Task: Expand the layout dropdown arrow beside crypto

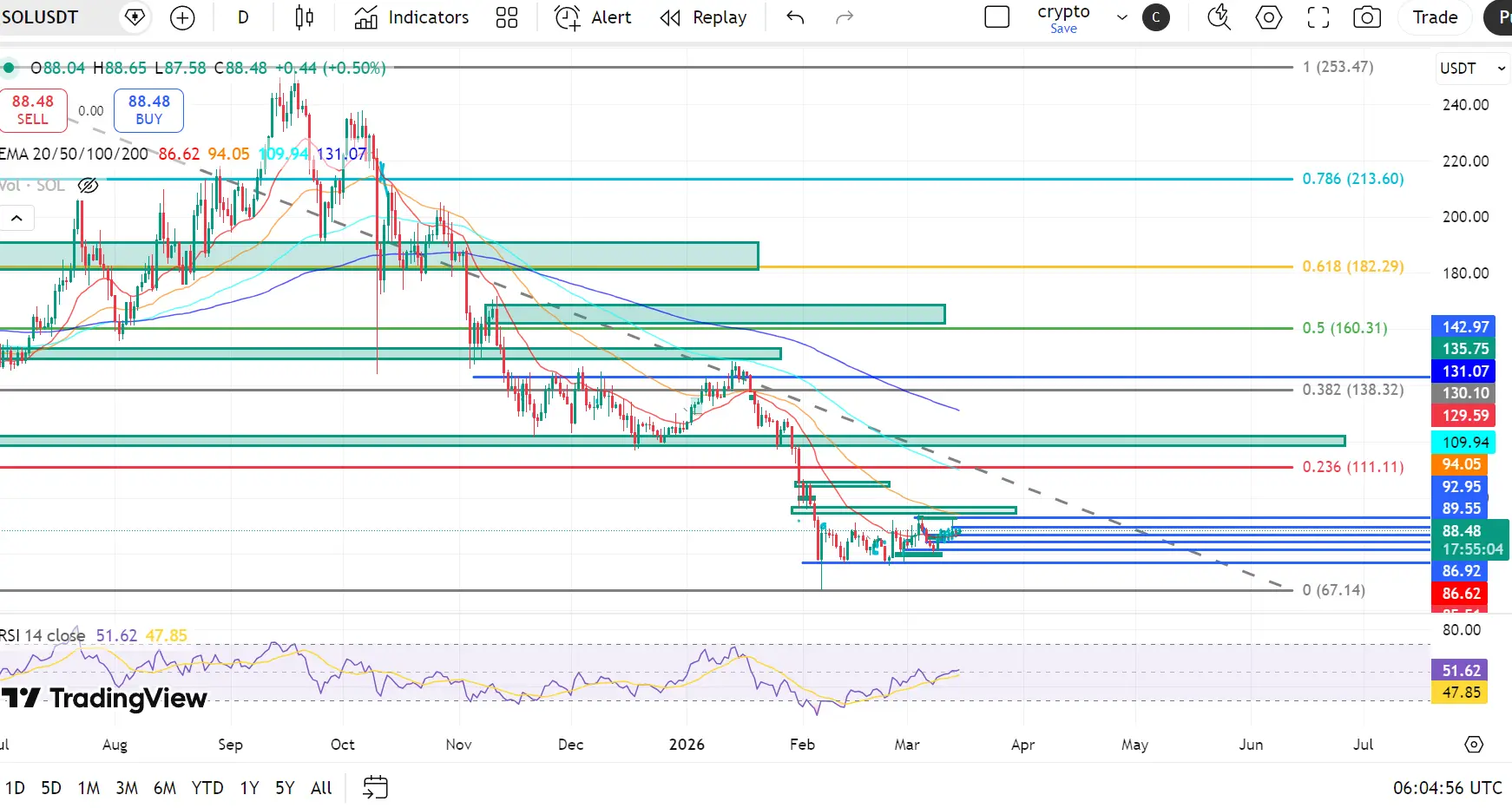Action: click(x=1121, y=17)
